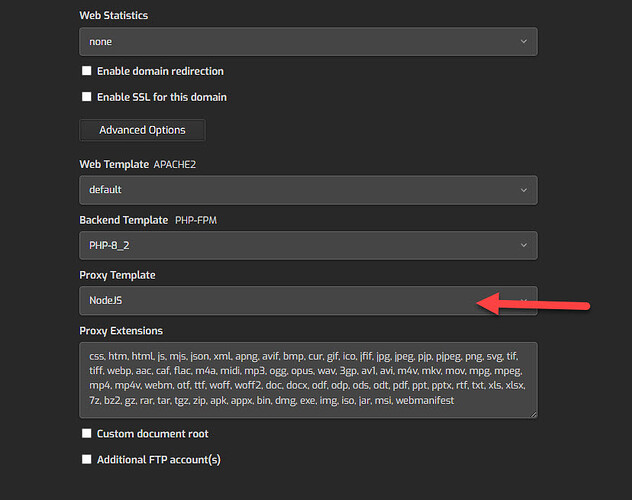This screenshot has height=500, width=632.
Task: Enable the domain redirection checkbox
Action: (x=87, y=71)
